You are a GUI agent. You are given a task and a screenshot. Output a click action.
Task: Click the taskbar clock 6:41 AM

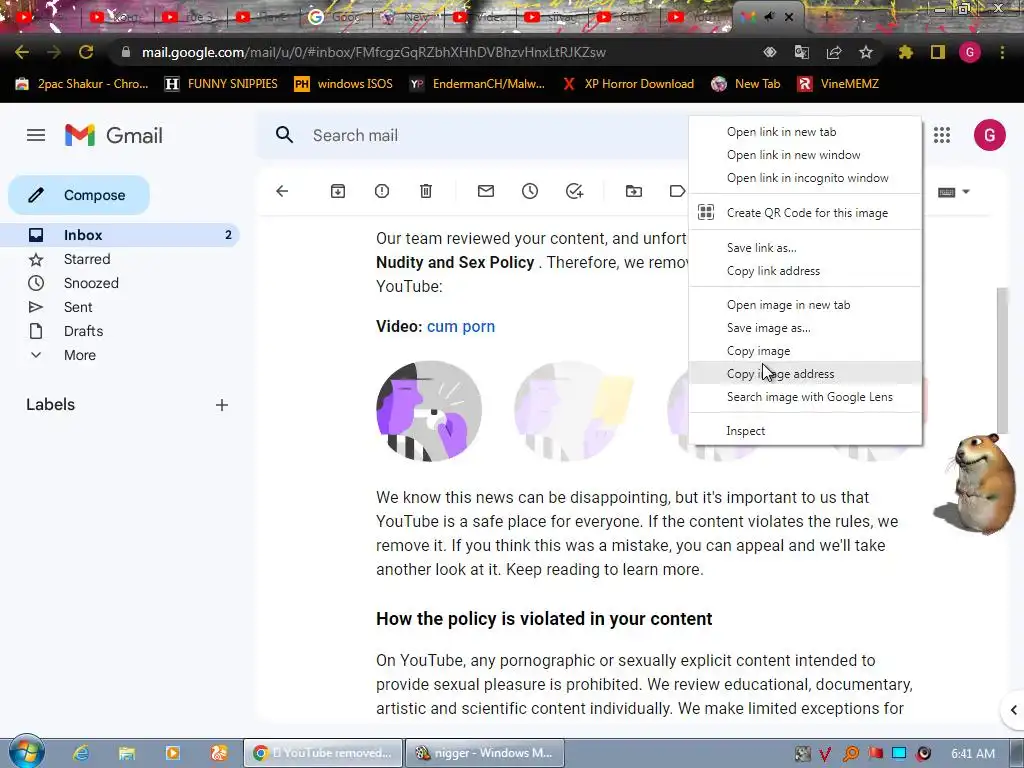tap(973, 753)
